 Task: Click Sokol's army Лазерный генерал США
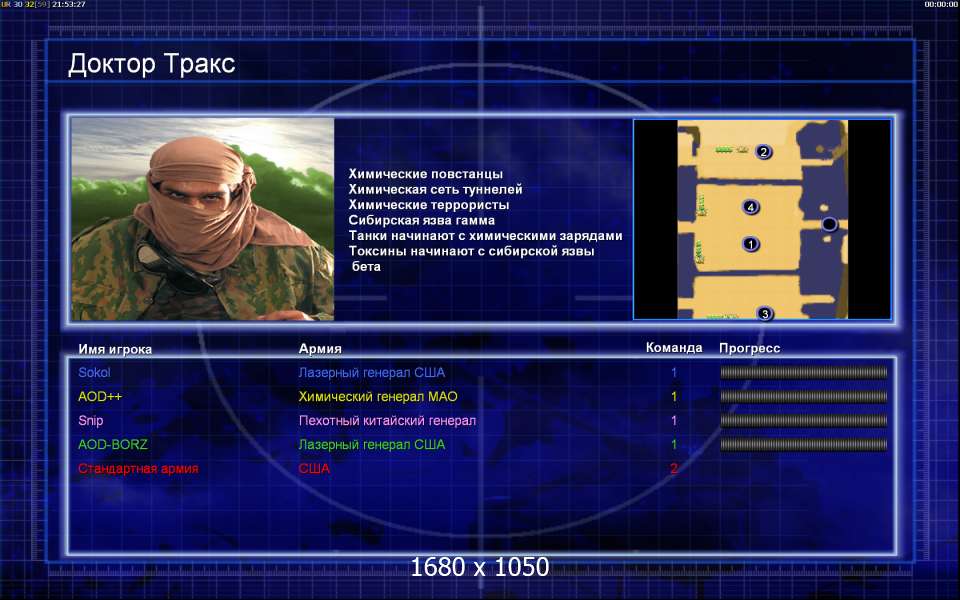point(372,372)
